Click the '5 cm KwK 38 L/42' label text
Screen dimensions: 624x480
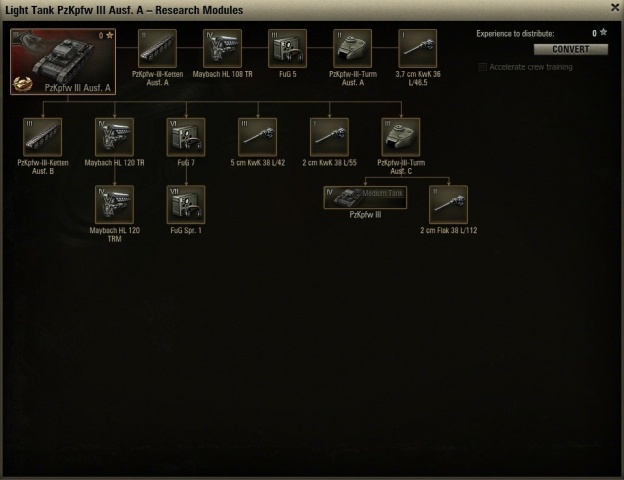pos(257,163)
